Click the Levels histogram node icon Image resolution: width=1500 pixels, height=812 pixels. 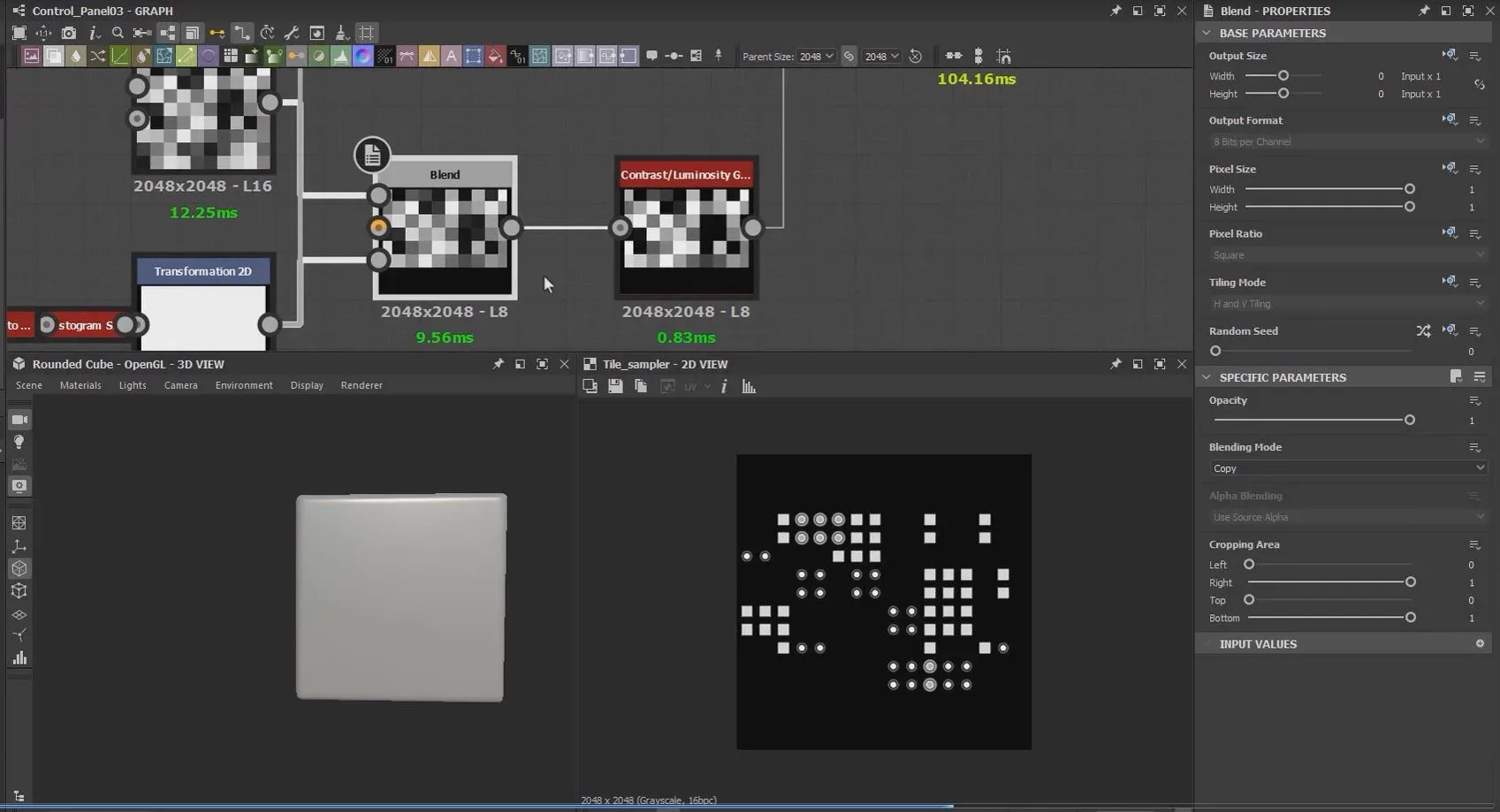340,57
